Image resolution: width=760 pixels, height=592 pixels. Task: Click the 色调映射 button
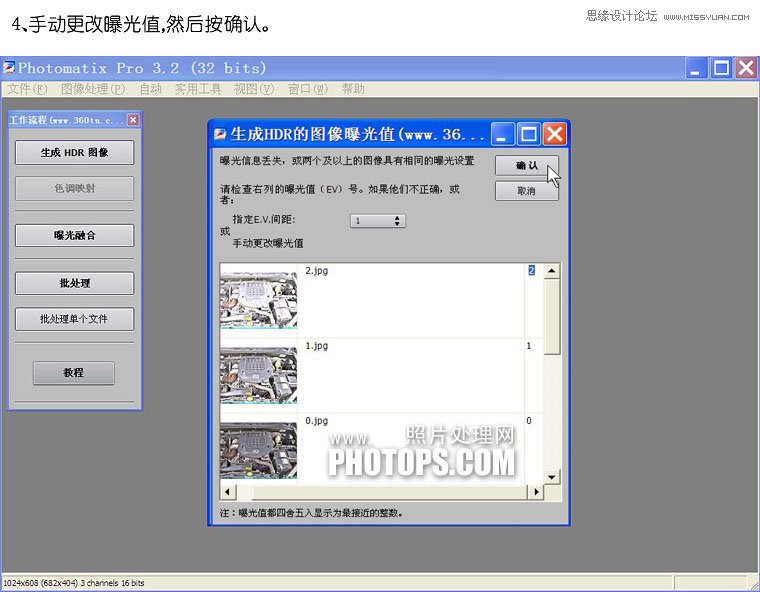(74, 188)
